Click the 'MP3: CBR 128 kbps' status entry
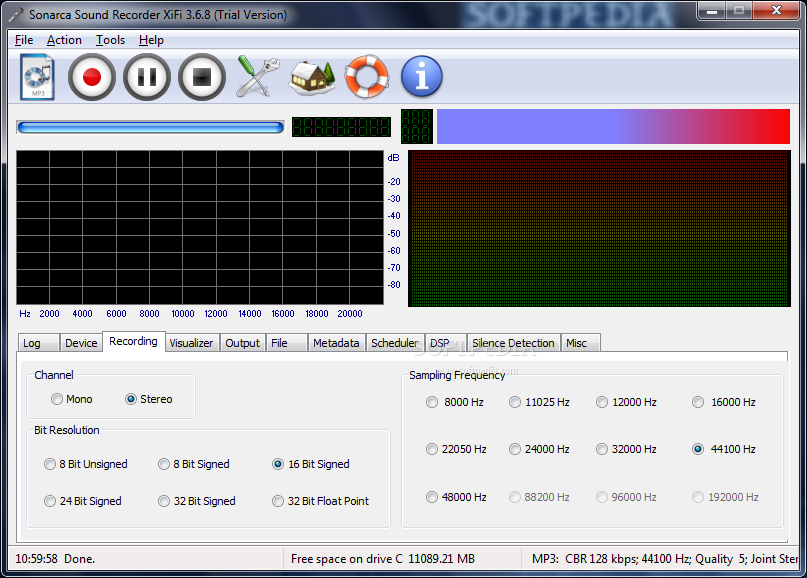 (x=664, y=559)
